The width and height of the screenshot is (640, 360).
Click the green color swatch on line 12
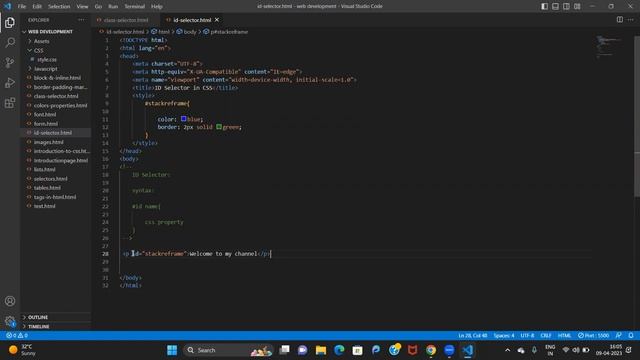219,127
